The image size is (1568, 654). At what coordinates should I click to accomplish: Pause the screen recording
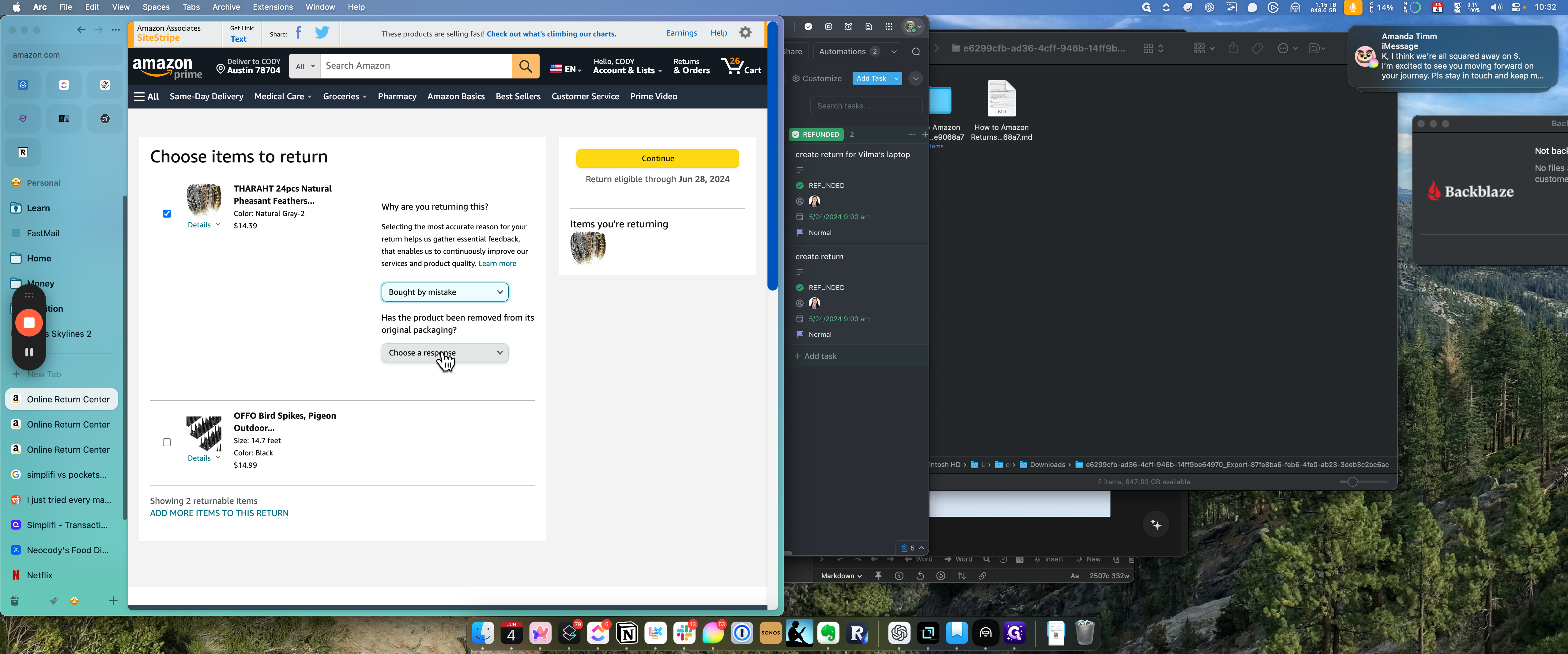[28, 352]
